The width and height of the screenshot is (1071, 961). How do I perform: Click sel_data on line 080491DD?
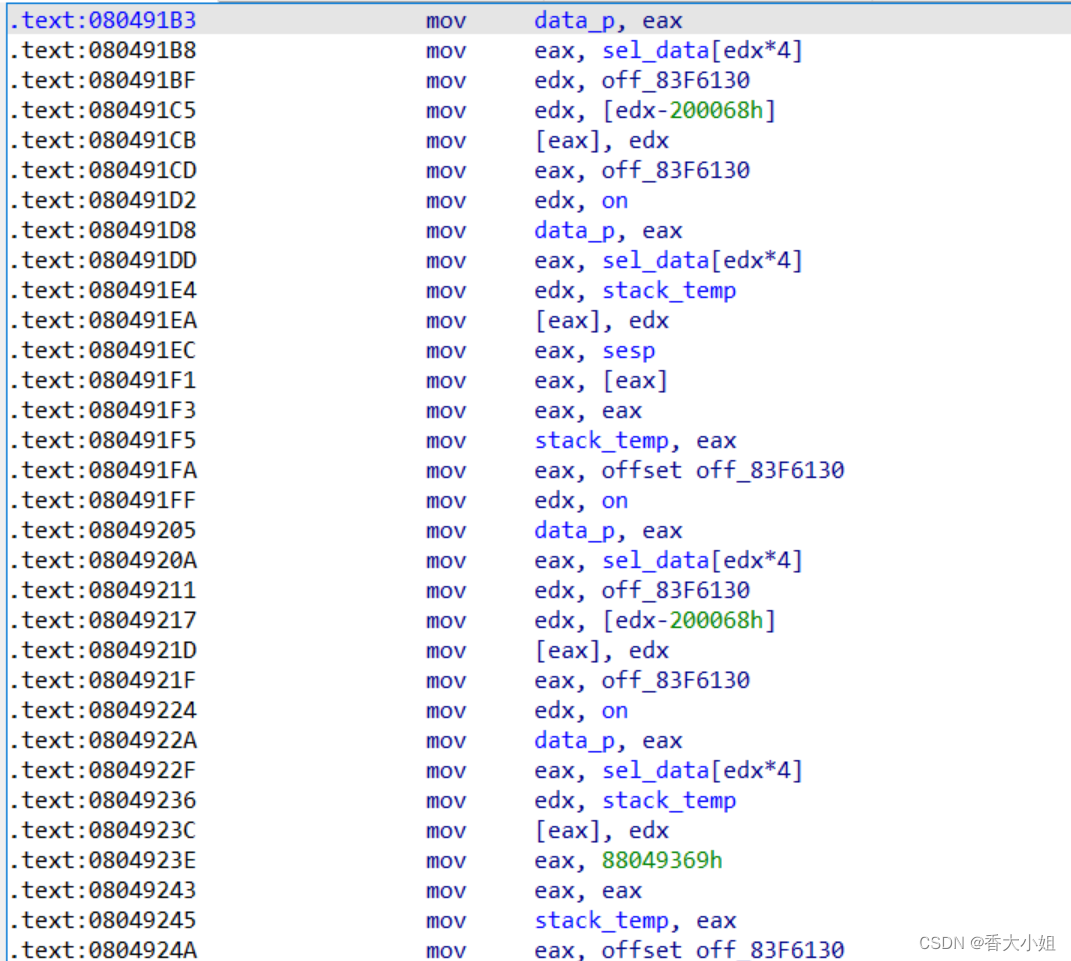(x=656, y=261)
